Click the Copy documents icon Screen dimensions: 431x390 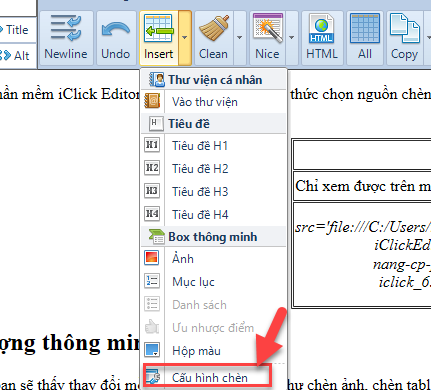405,28
